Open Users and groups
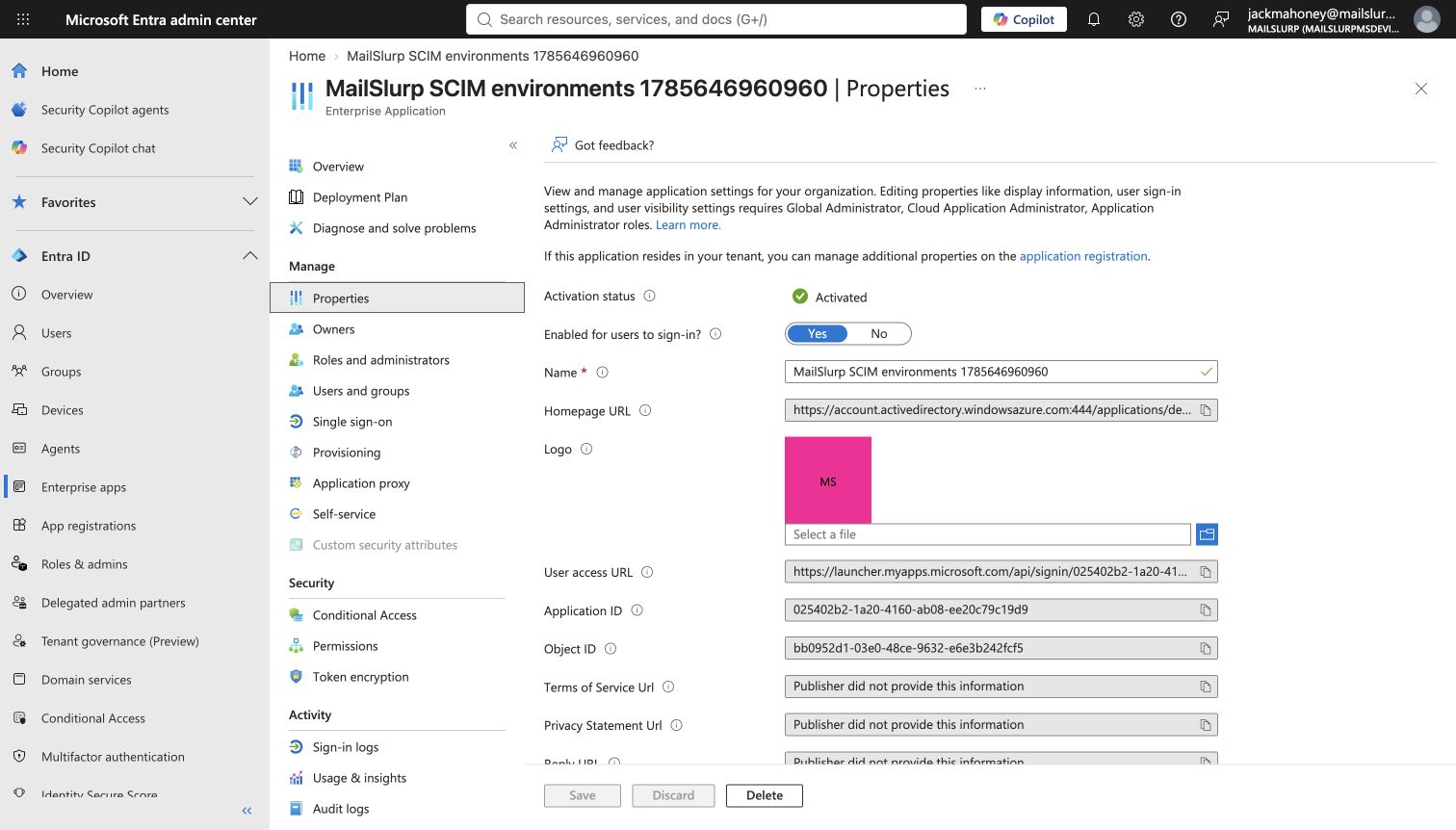This screenshot has height=830, width=1456. [x=361, y=391]
